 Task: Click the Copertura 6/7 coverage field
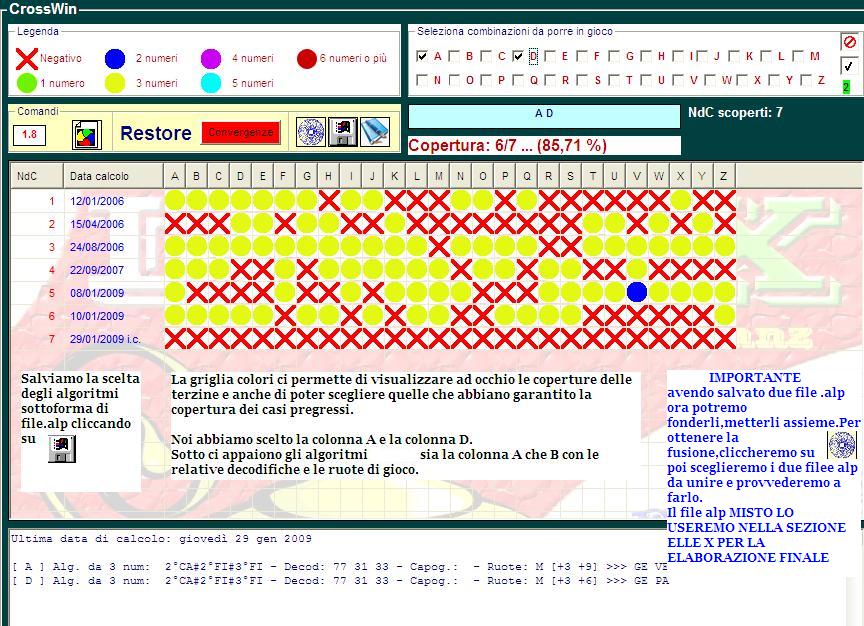544,145
